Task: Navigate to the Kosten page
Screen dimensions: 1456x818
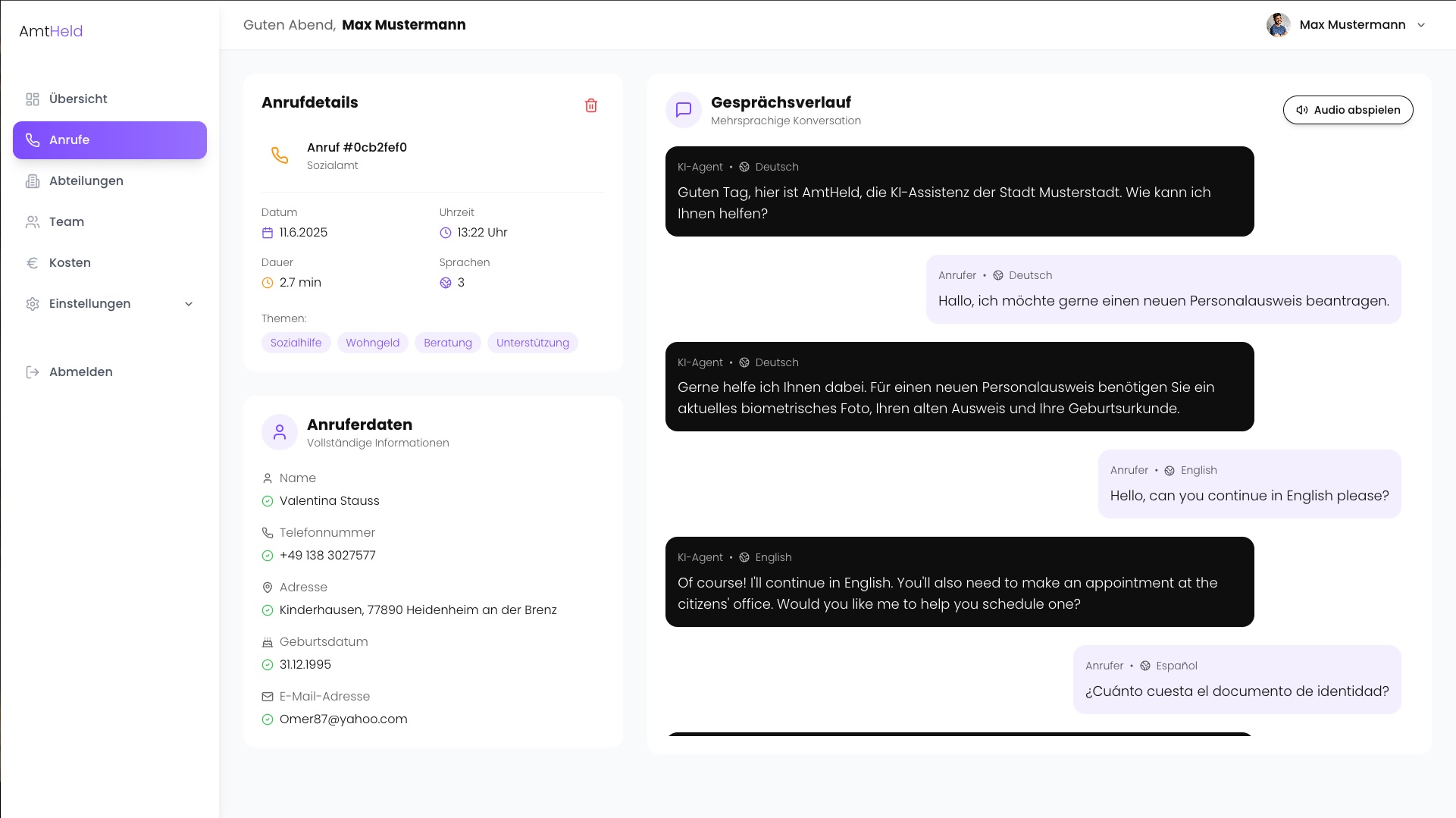Action: pos(70,263)
